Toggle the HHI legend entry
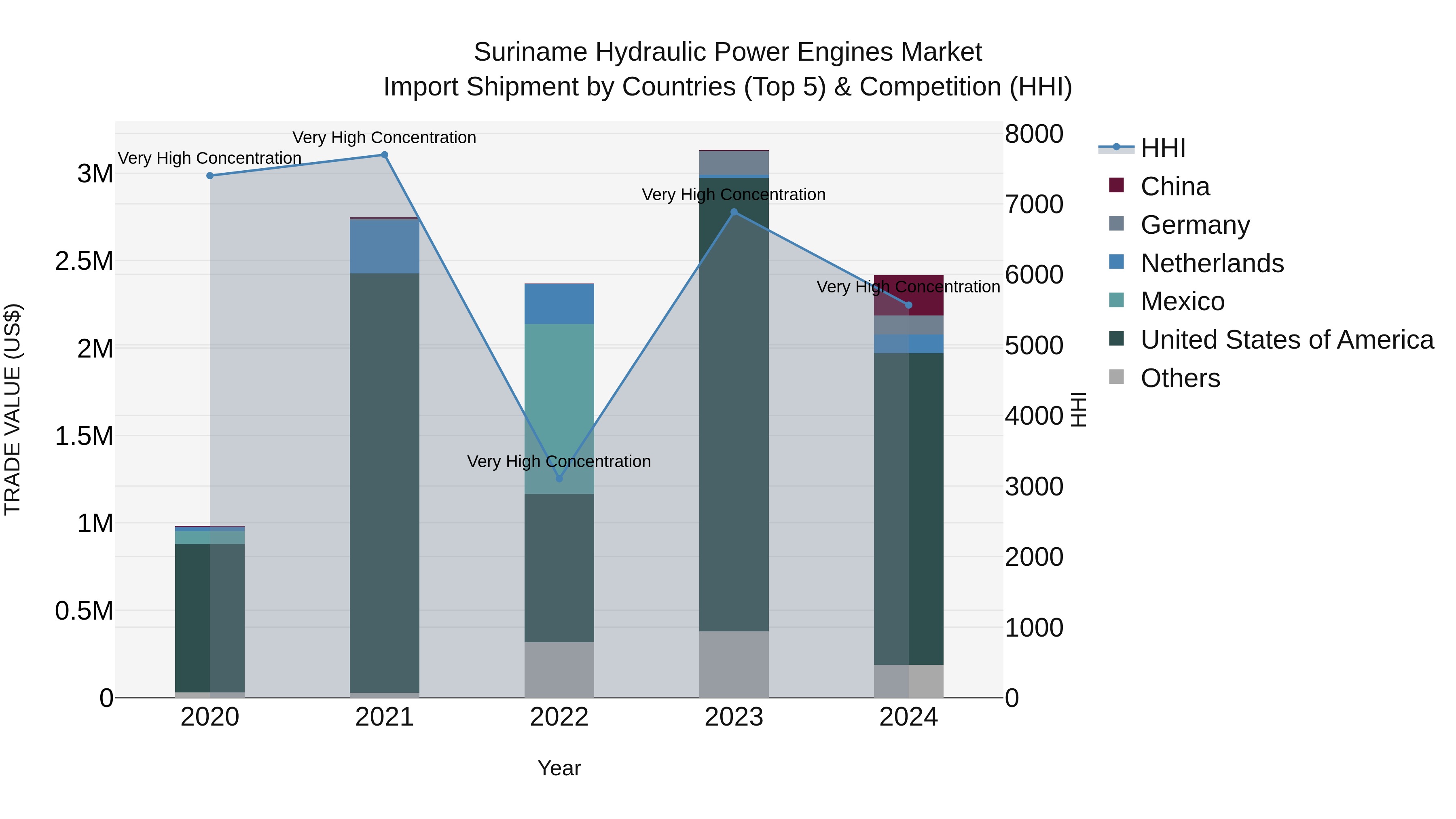Screen dimensions: 1456x819 [x=1142, y=148]
